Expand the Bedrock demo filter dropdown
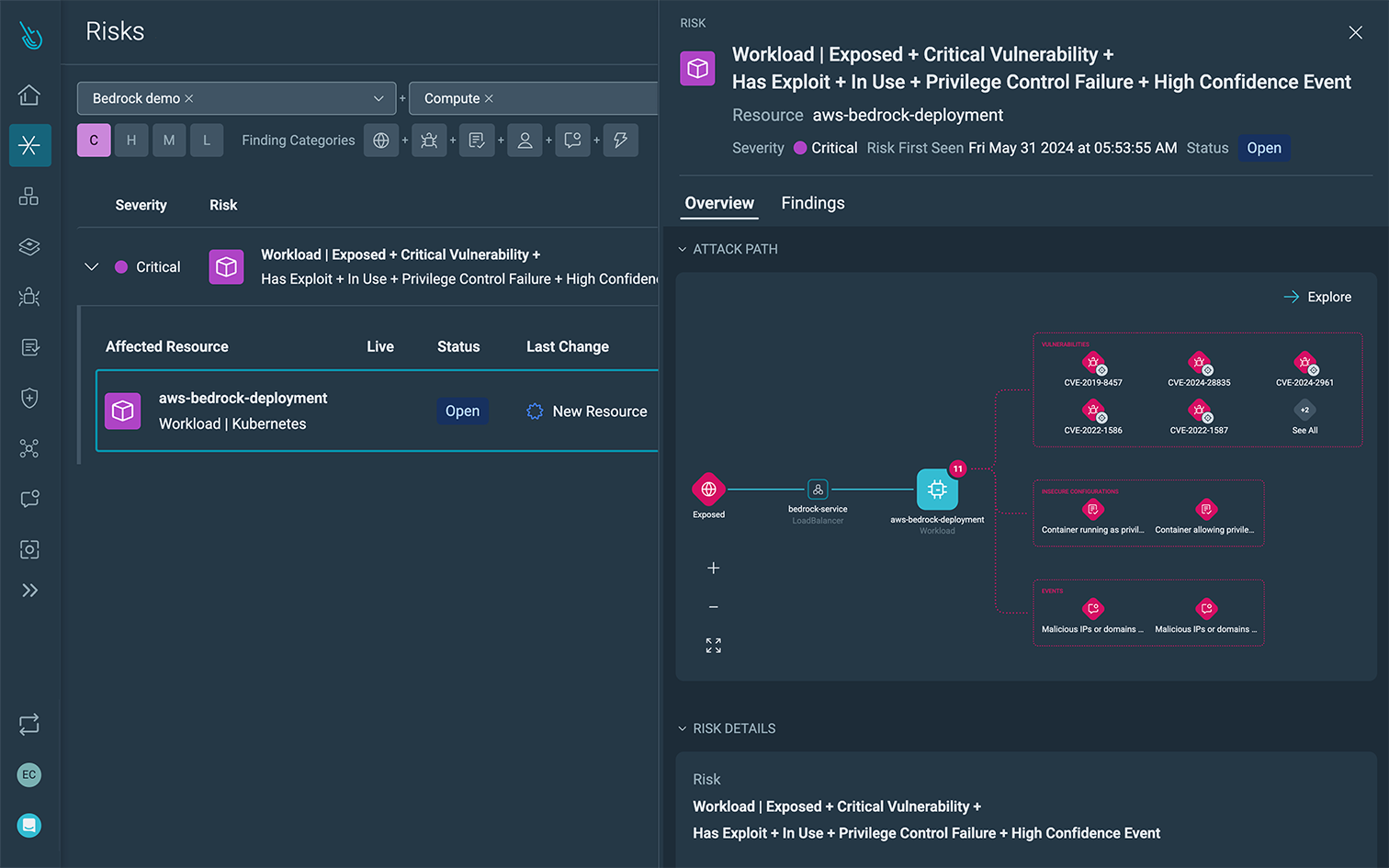Viewport: 1389px width, 868px height. click(x=378, y=97)
